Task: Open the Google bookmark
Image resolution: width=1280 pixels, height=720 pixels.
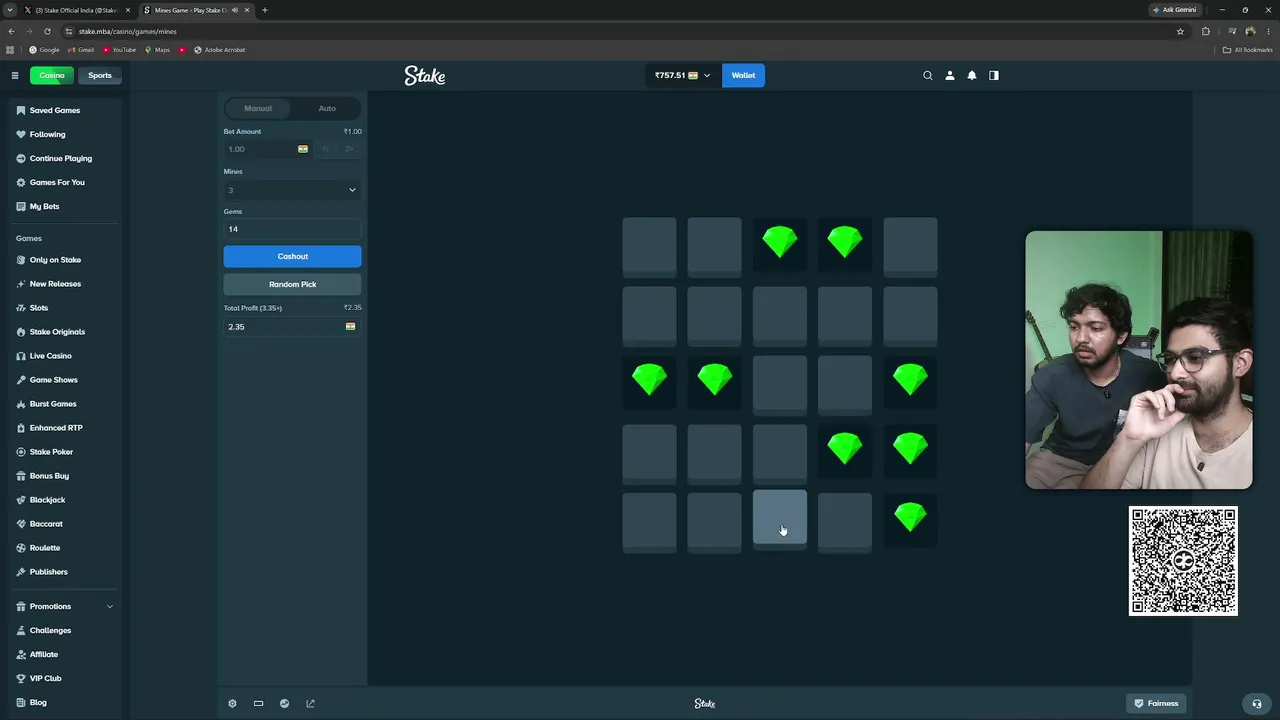Action: click(44, 50)
